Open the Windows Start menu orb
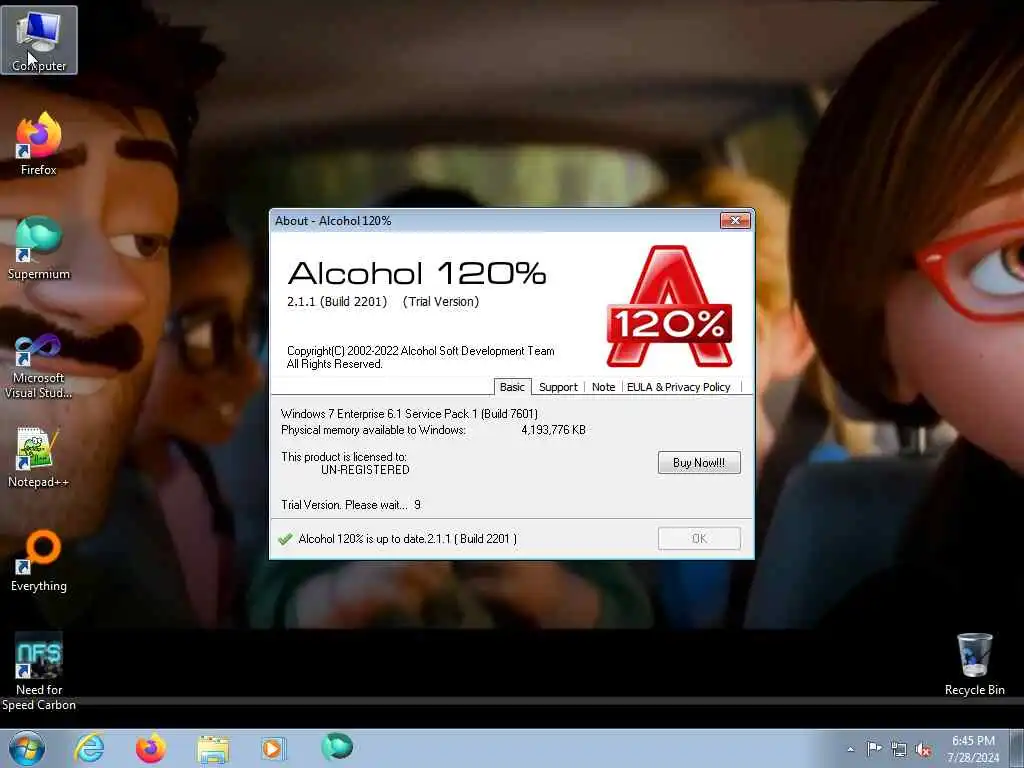The width and height of the screenshot is (1024, 768). 27,748
